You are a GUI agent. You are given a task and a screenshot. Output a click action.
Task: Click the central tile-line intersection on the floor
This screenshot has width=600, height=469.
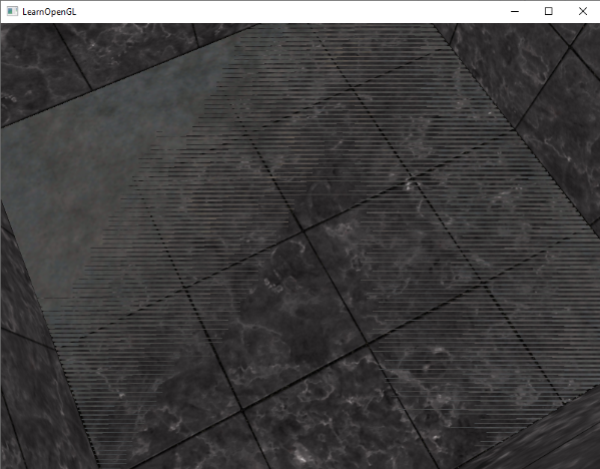coord(303,232)
